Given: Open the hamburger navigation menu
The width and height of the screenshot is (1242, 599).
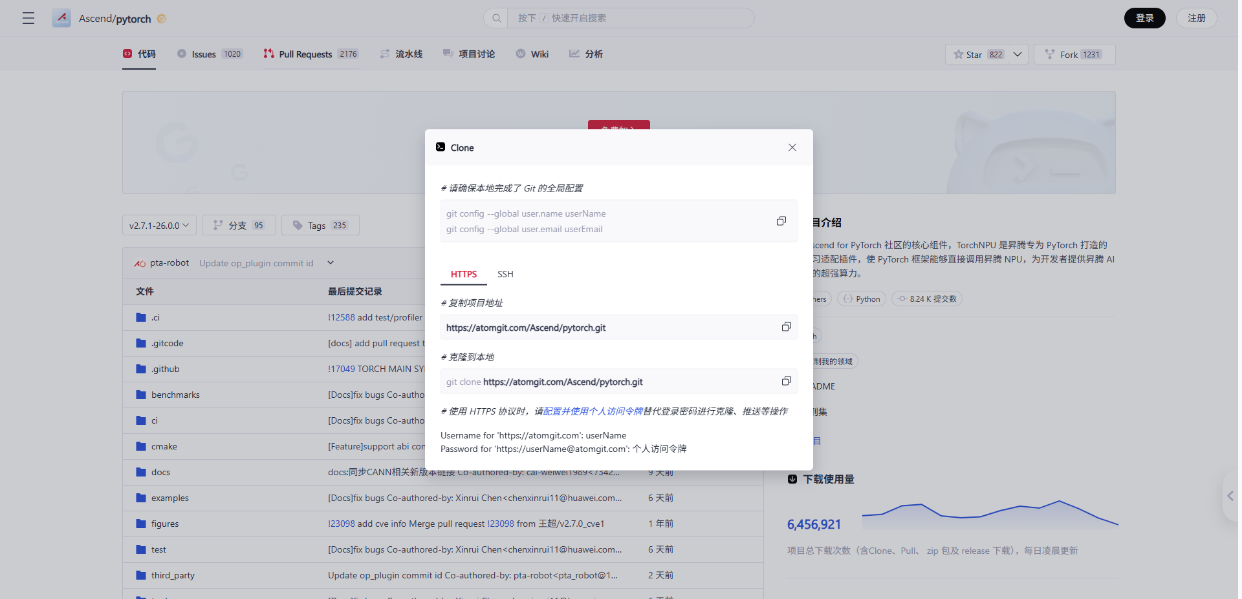Looking at the screenshot, I should pyautogui.click(x=28, y=18).
